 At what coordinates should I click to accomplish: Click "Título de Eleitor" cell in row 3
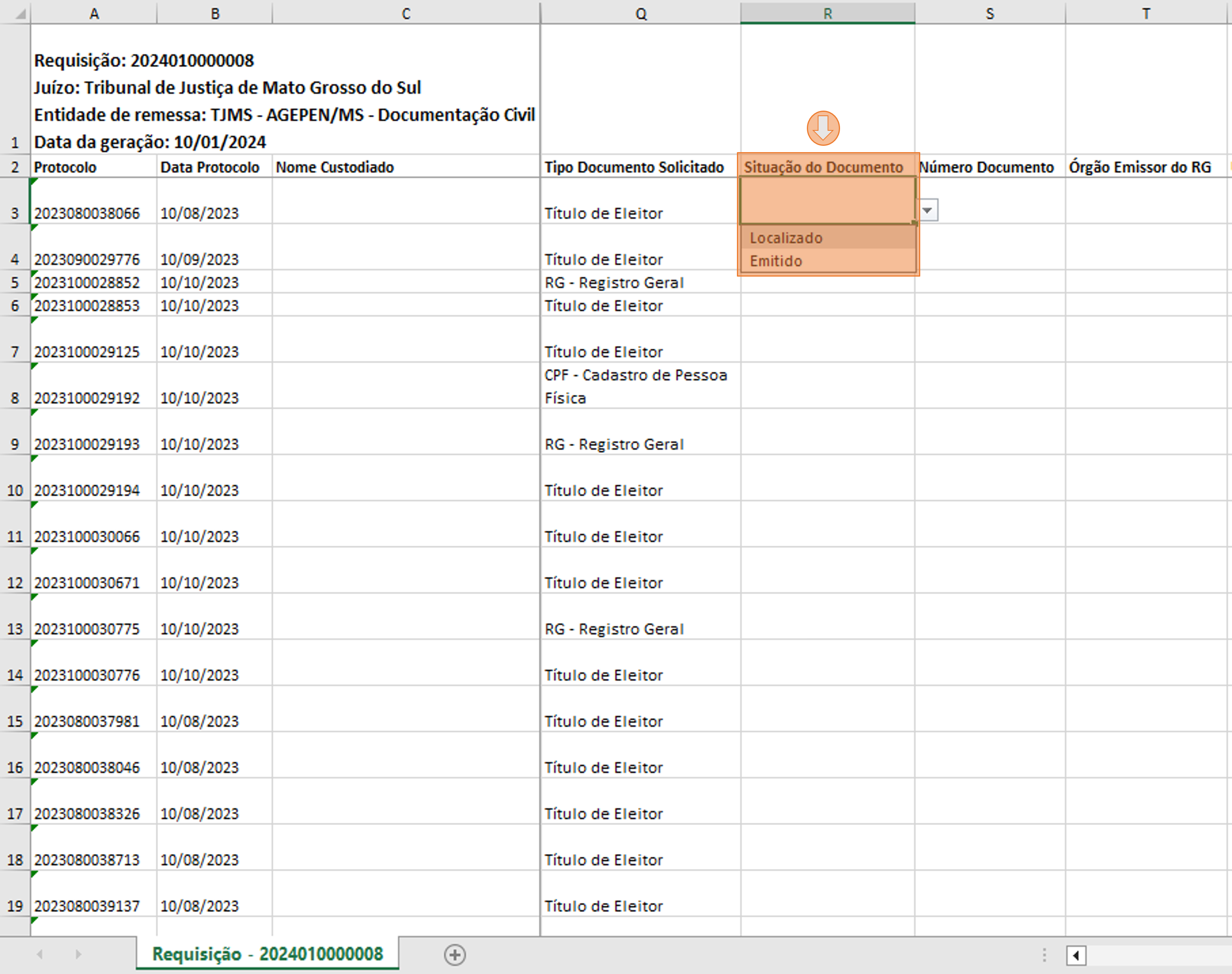641,201
